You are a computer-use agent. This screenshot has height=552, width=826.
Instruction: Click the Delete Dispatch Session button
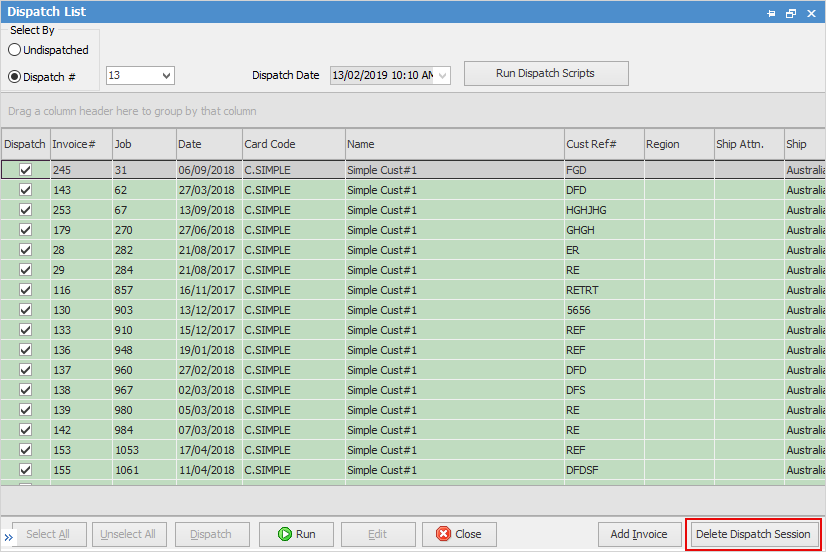coord(753,534)
